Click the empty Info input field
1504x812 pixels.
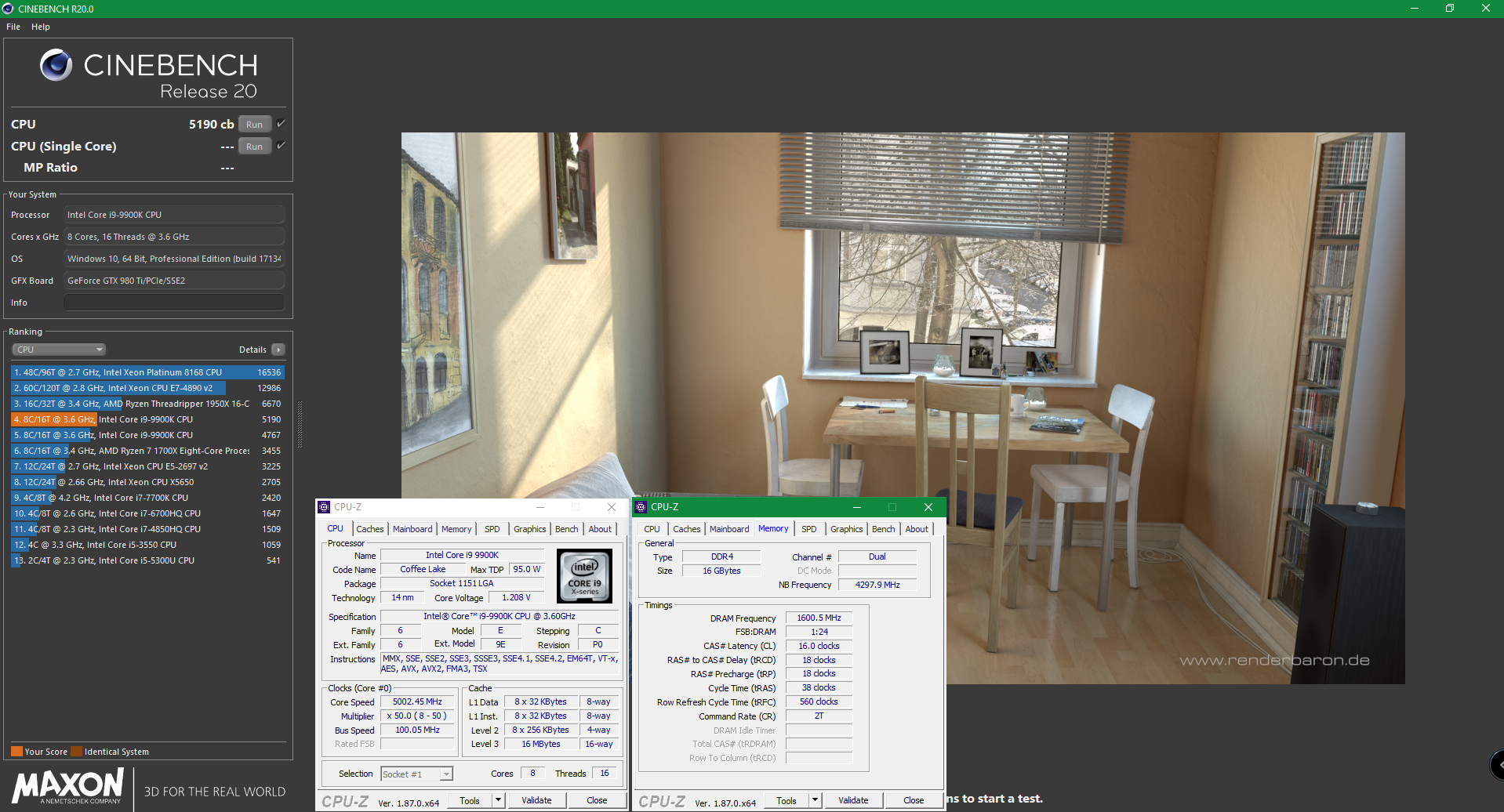click(174, 303)
